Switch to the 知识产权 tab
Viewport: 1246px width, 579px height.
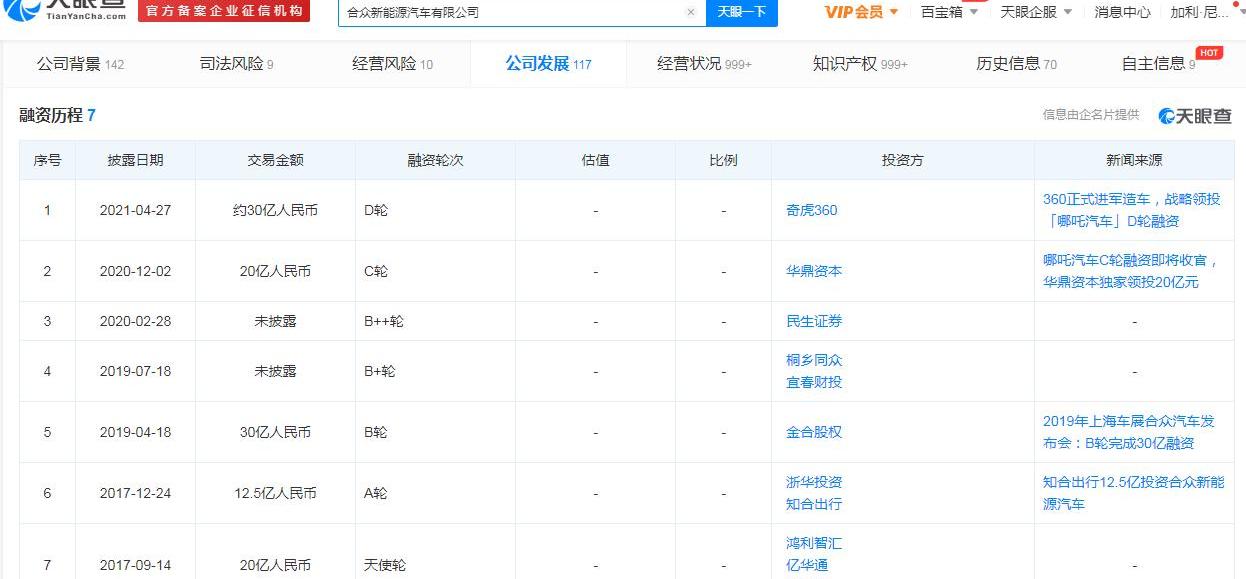860,64
